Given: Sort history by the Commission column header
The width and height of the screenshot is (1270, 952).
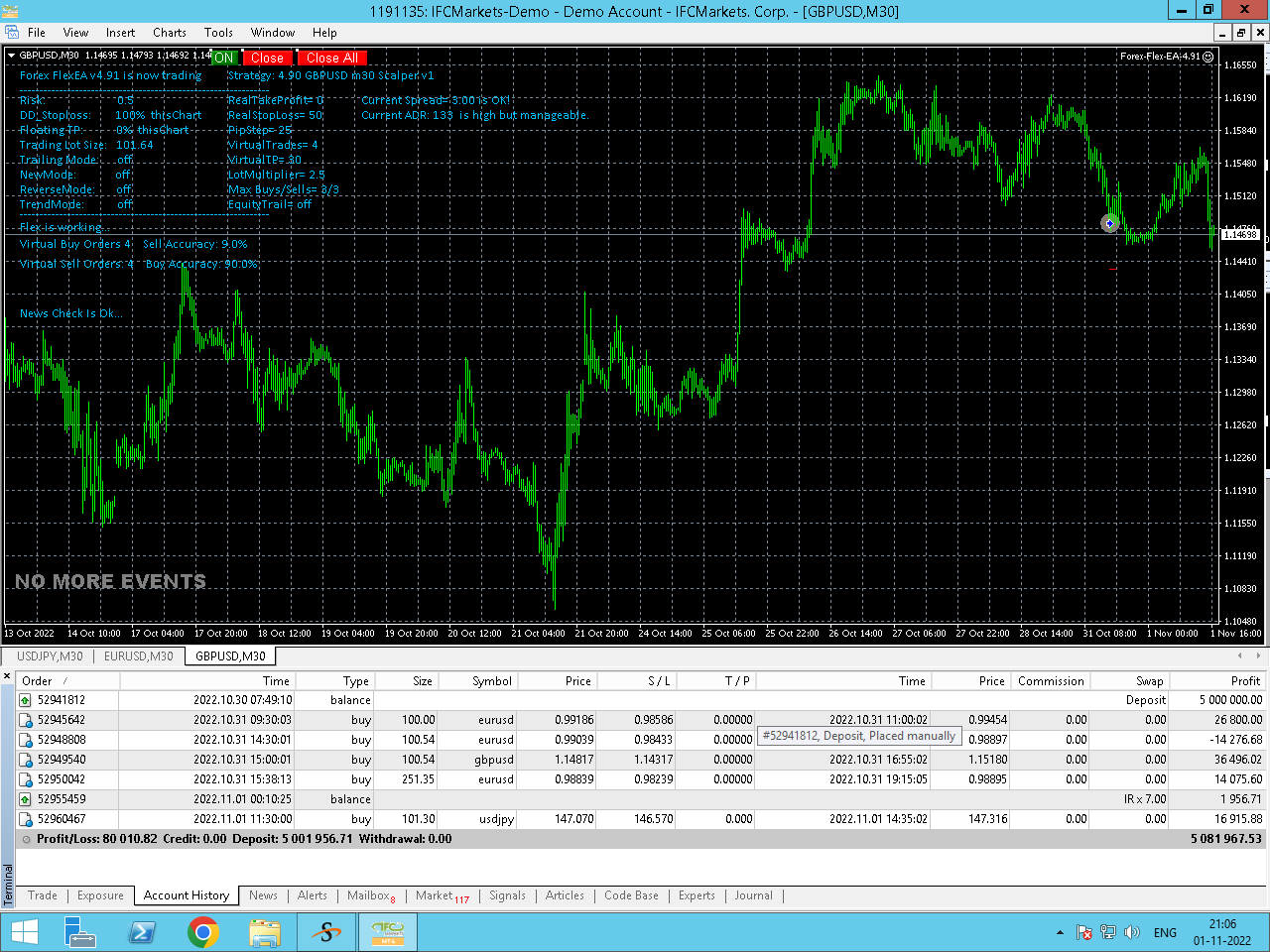Looking at the screenshot, I should point(1051,681).
